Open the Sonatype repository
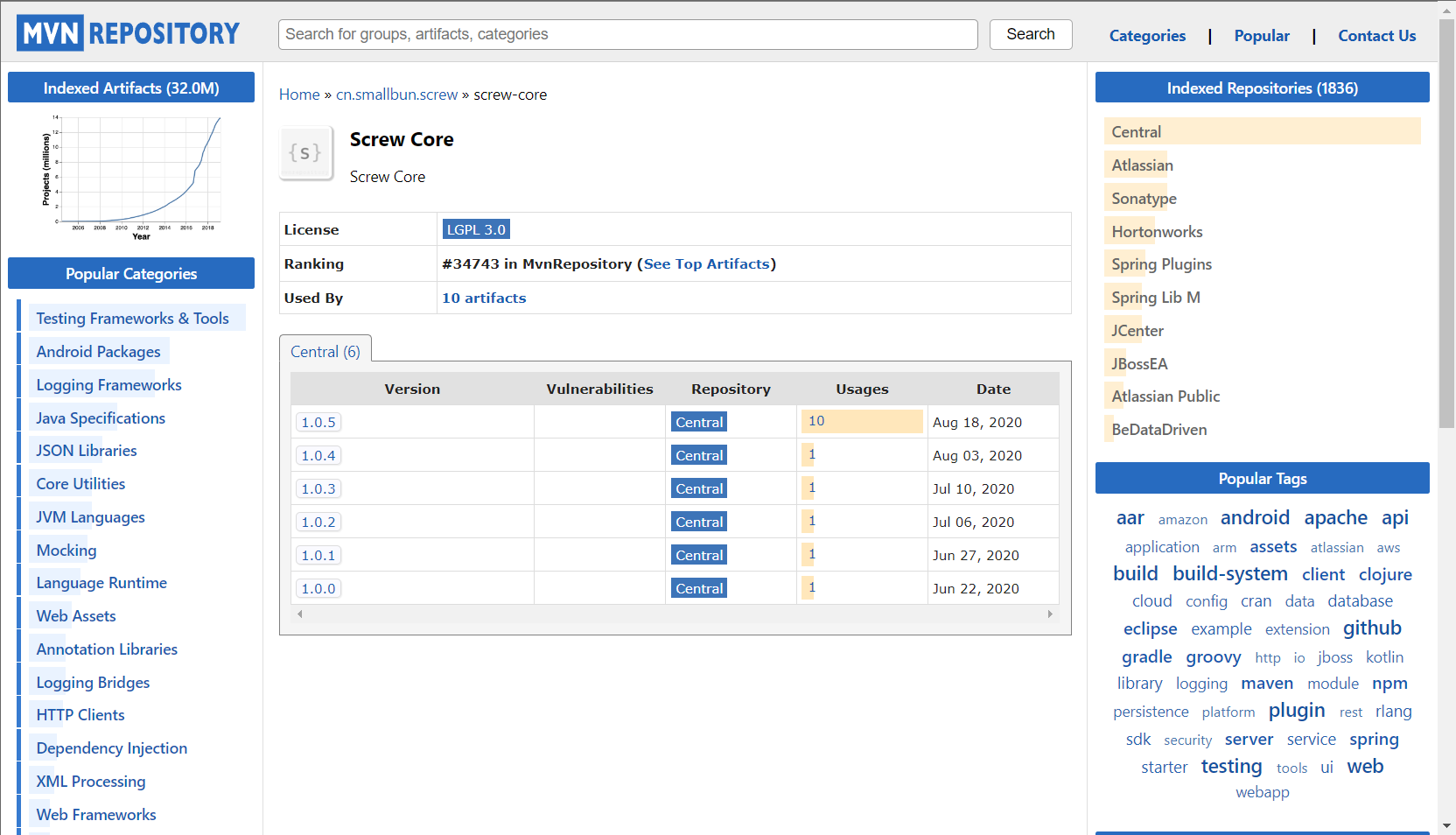The height and width of the screenshot is (835, 1456). (1144, 199)
